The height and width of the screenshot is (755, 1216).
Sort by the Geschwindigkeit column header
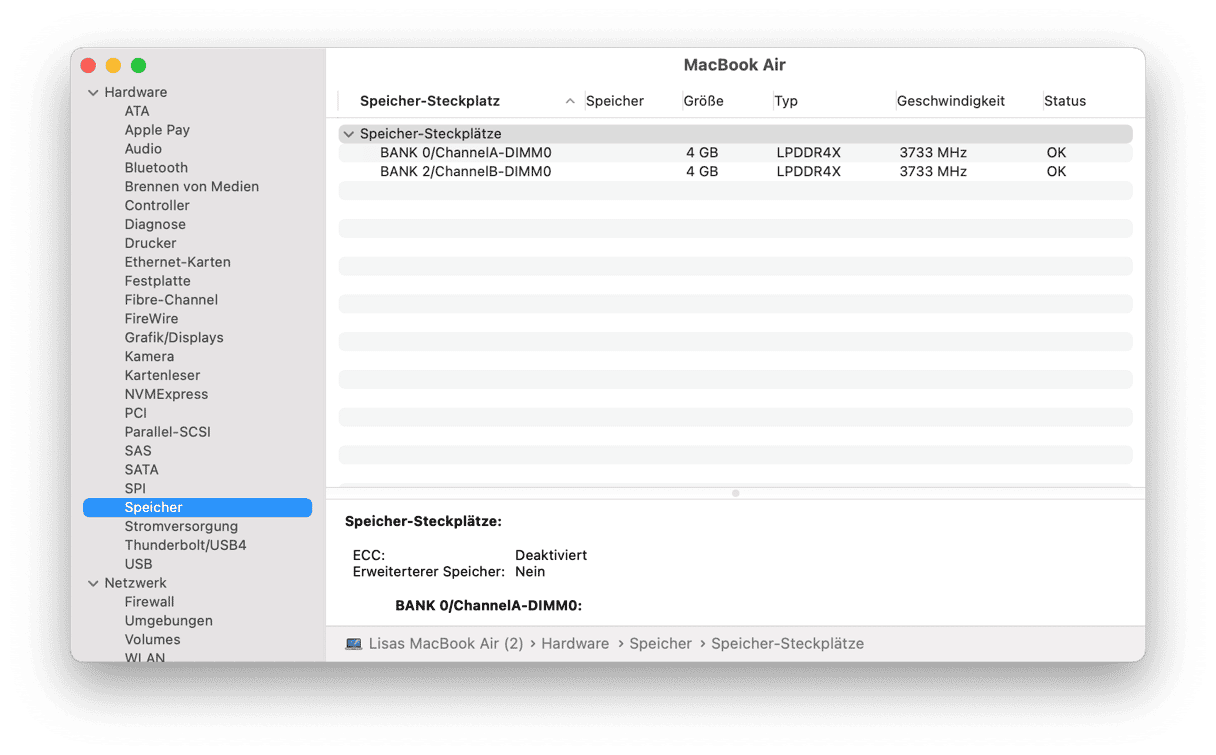pyautogui.click(x=950, y=101)
